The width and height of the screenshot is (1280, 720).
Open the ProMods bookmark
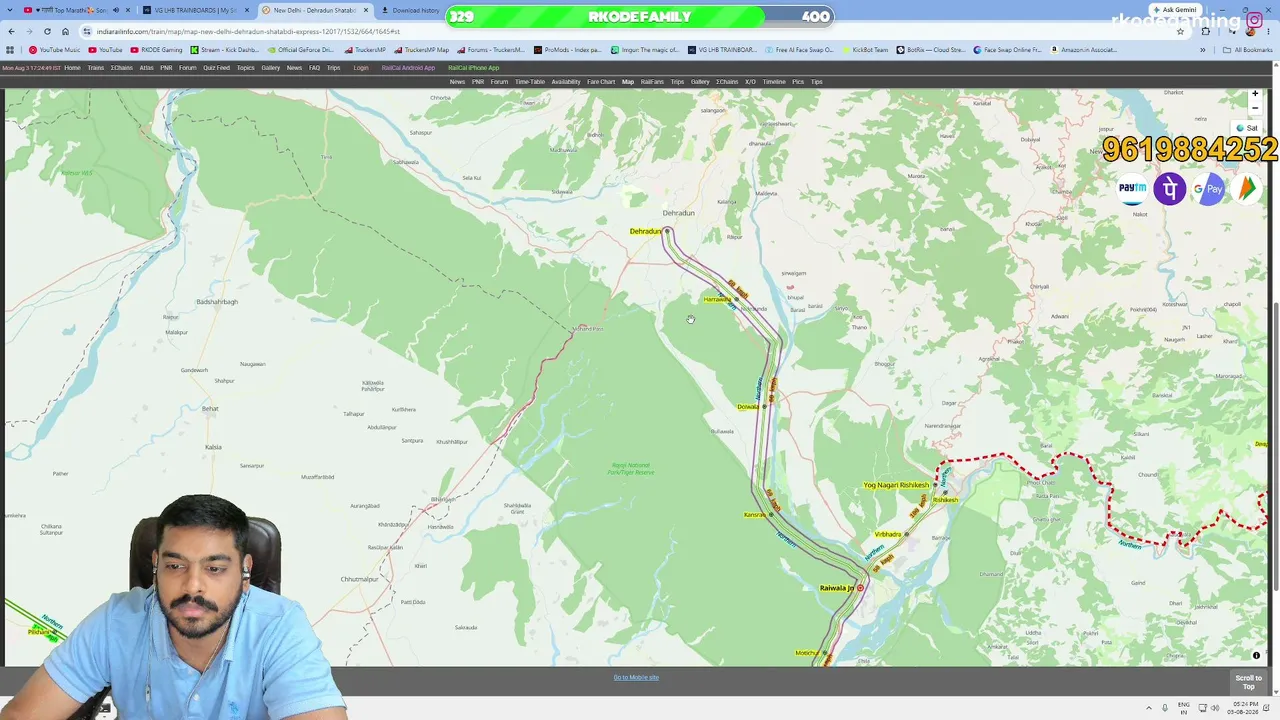(x=568, y=50)
